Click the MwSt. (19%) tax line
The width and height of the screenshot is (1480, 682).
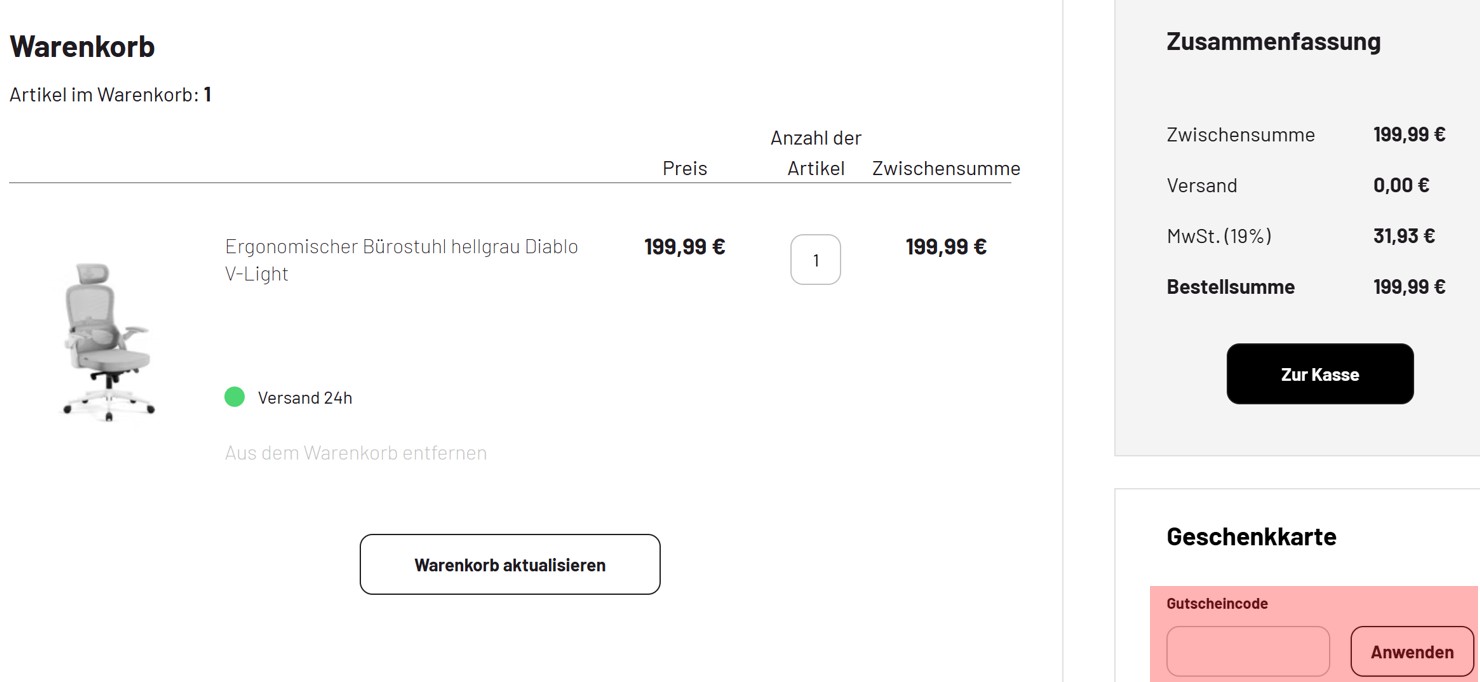[1218, 235]
